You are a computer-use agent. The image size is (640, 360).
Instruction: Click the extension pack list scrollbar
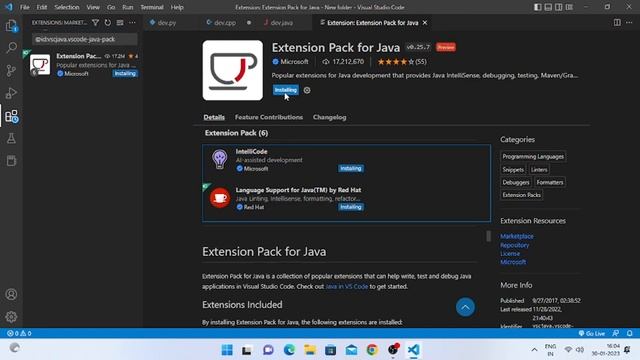click(489, 236)
